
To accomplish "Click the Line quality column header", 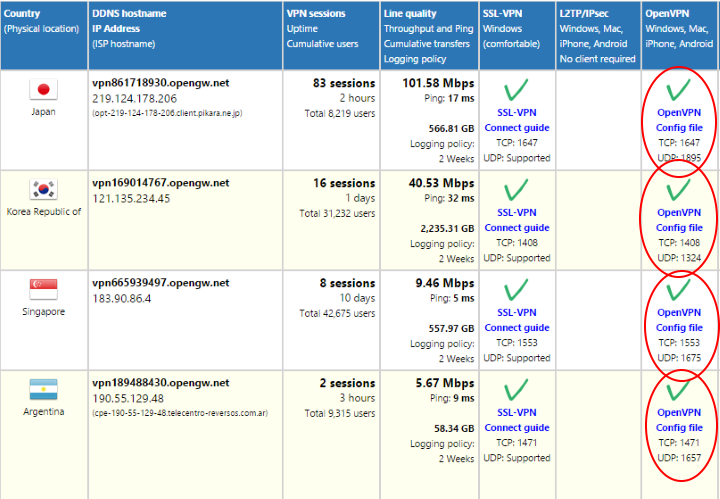I will (x=411, y=14).
